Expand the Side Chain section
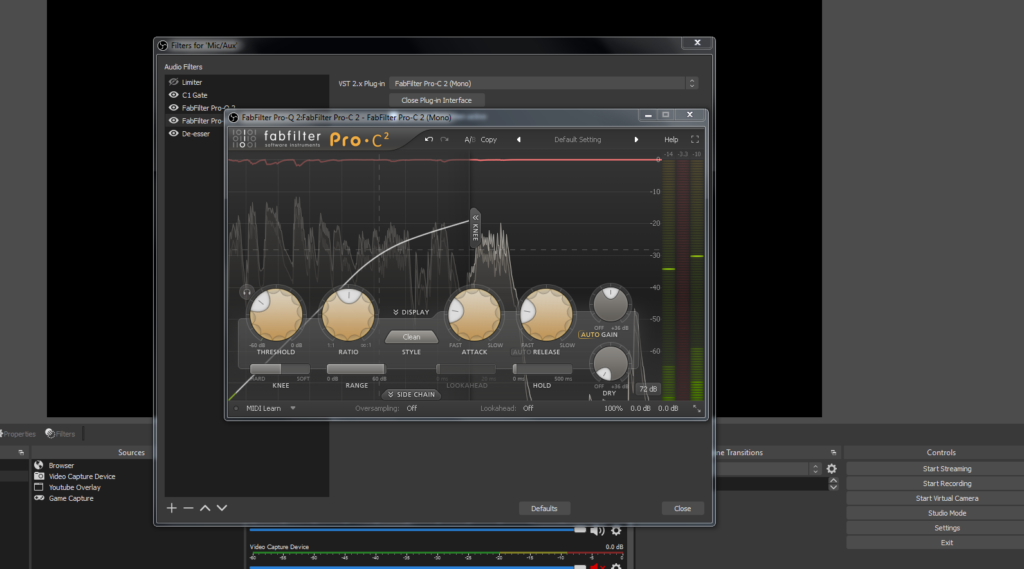1024x569 pixels. [x=411, y=395]
